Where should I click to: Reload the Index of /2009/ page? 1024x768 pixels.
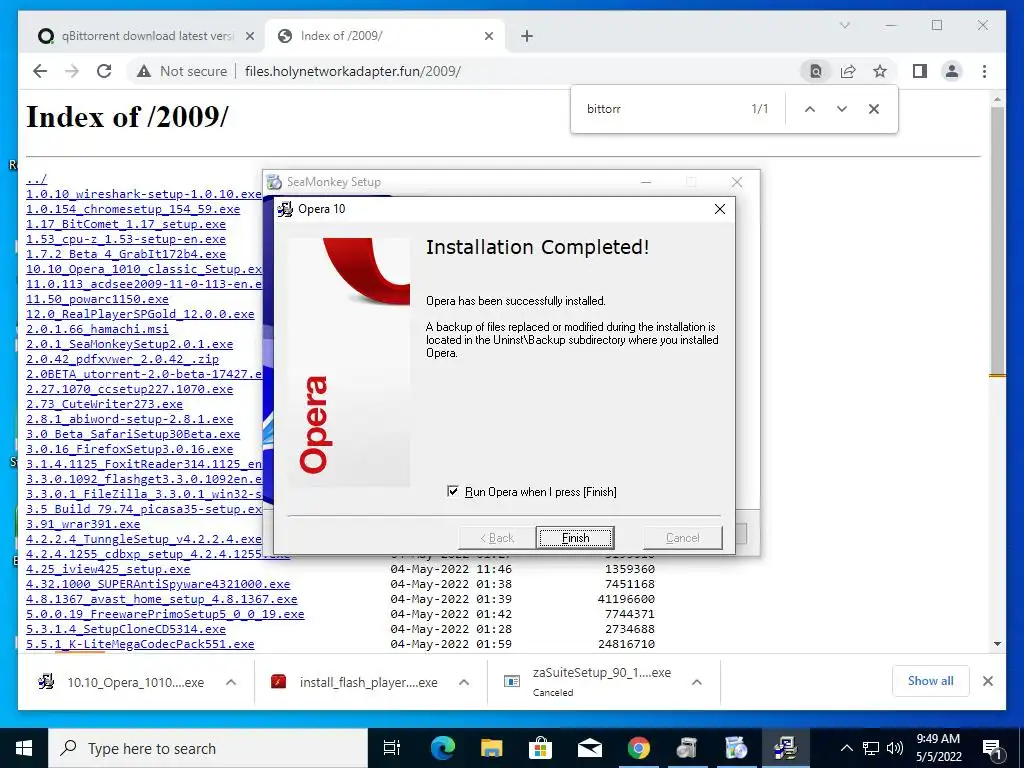pos(104,71)
